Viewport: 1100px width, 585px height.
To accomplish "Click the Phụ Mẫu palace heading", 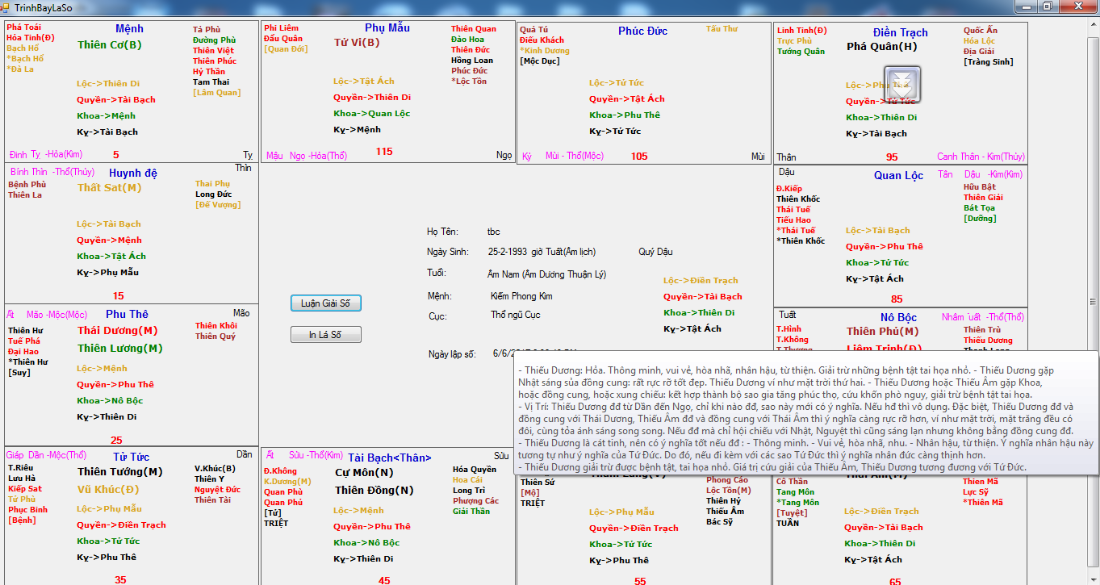I will click(387, 28).
